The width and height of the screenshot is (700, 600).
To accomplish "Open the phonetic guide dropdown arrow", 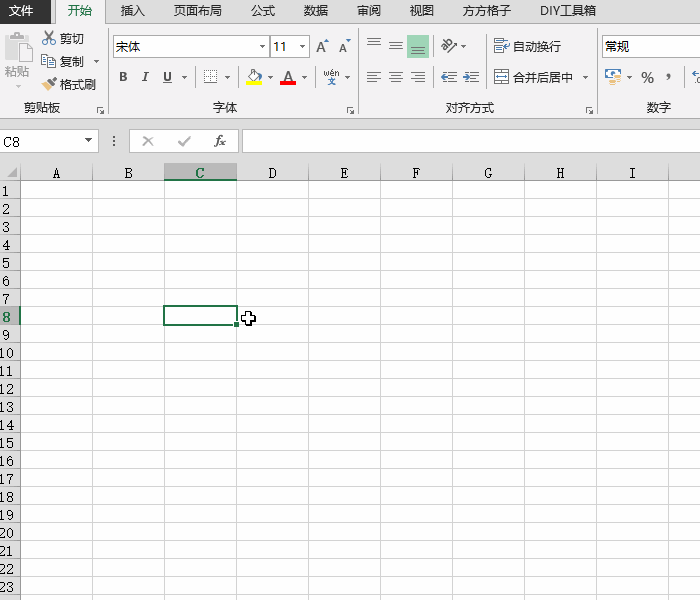I will [x=347, y=77].
